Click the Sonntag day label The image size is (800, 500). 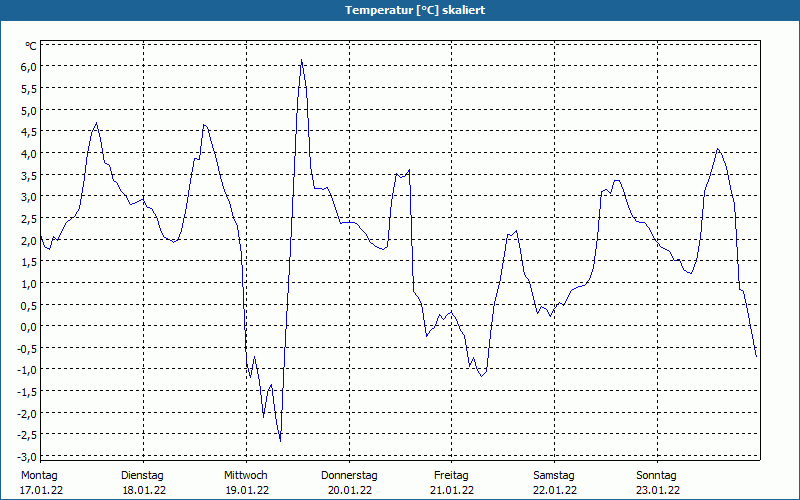657,476
